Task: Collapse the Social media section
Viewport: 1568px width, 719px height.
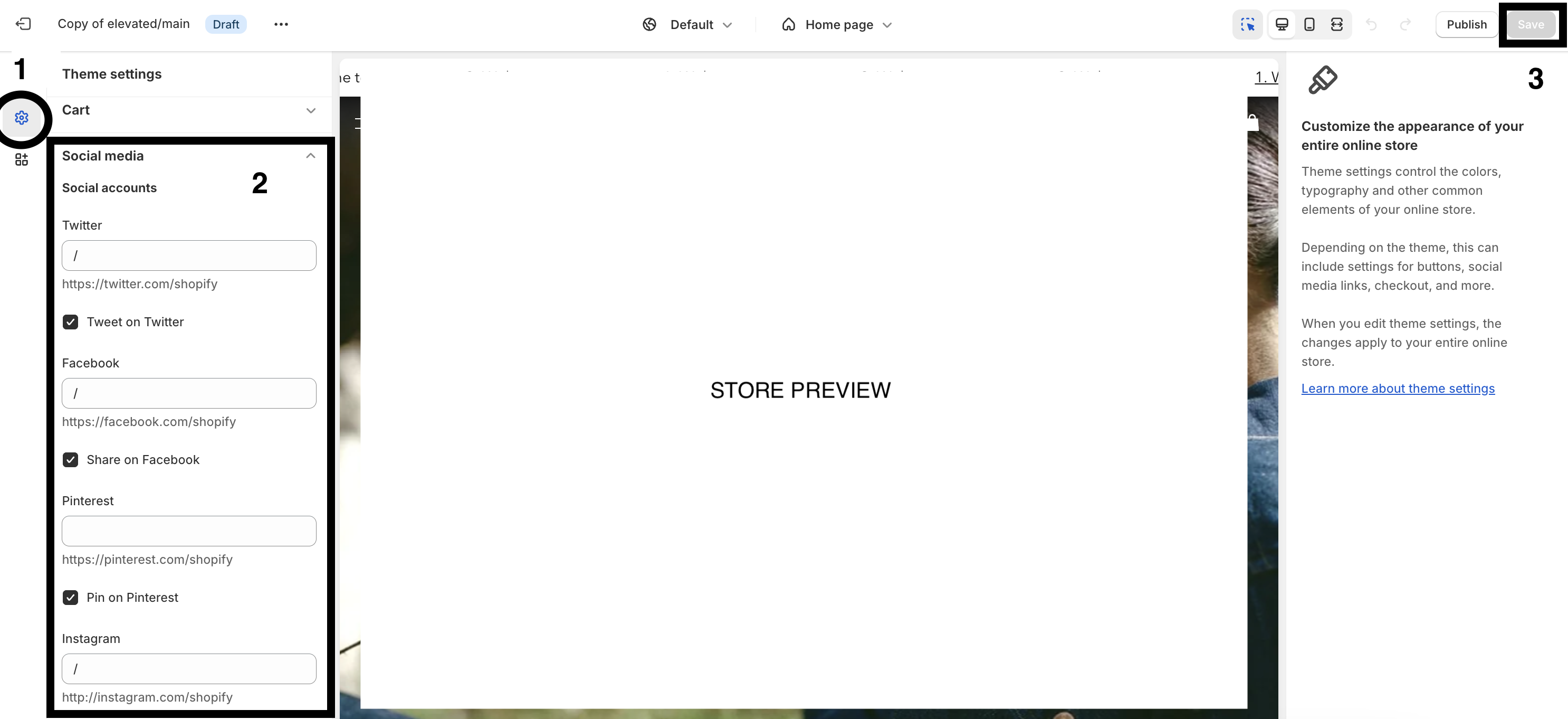Action: (x=310, y=156)
